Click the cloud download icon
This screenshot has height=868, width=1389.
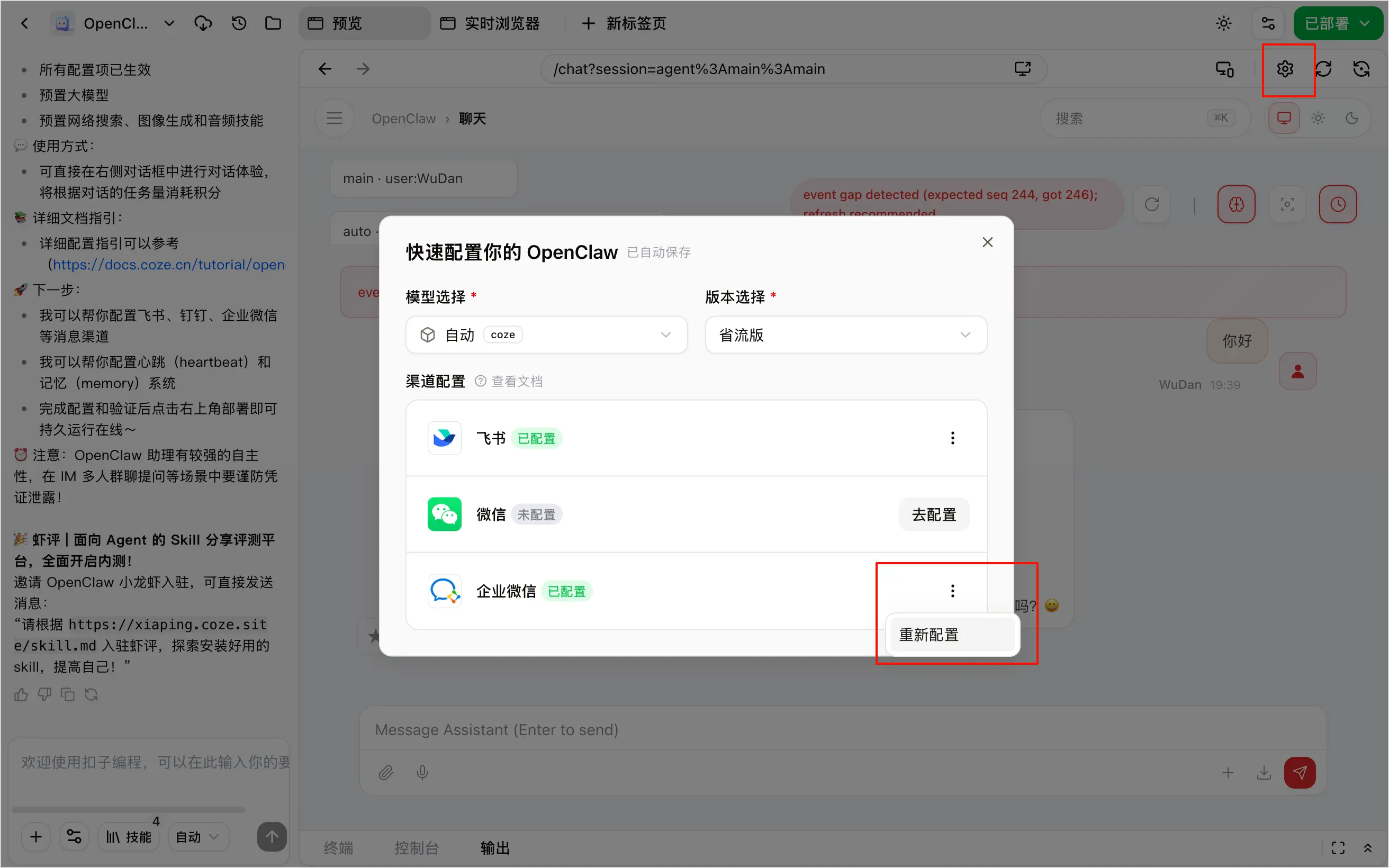[x=203, y=23]
